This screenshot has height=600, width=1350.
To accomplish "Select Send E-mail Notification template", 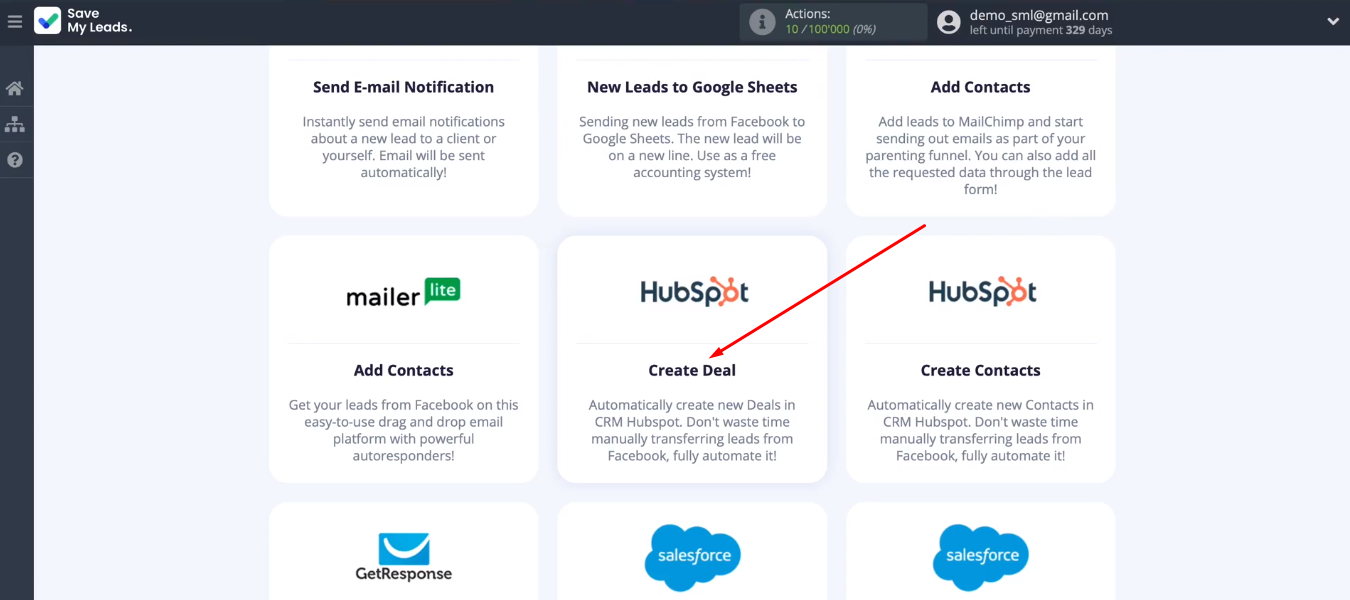I will pos(404,87).
